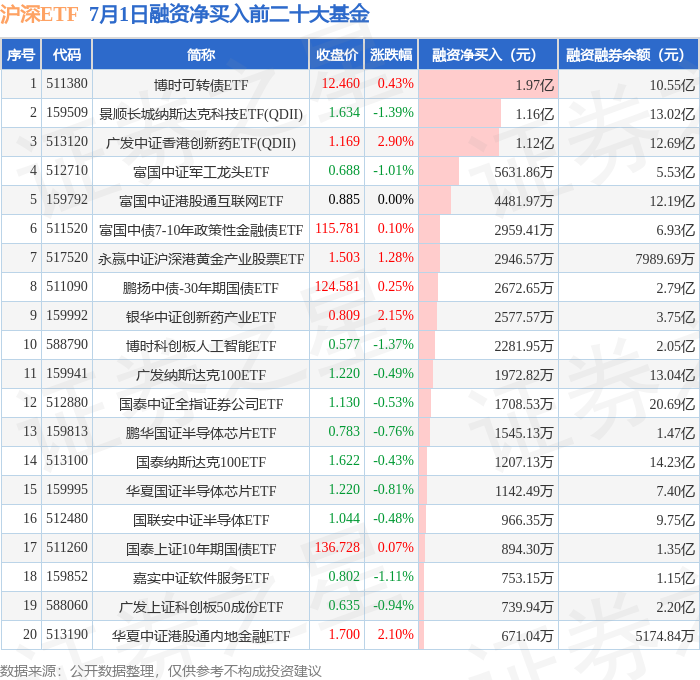Click balance value 20.69亿
The height and width of the screenshot is (680, 700).
tap(672, 404)
